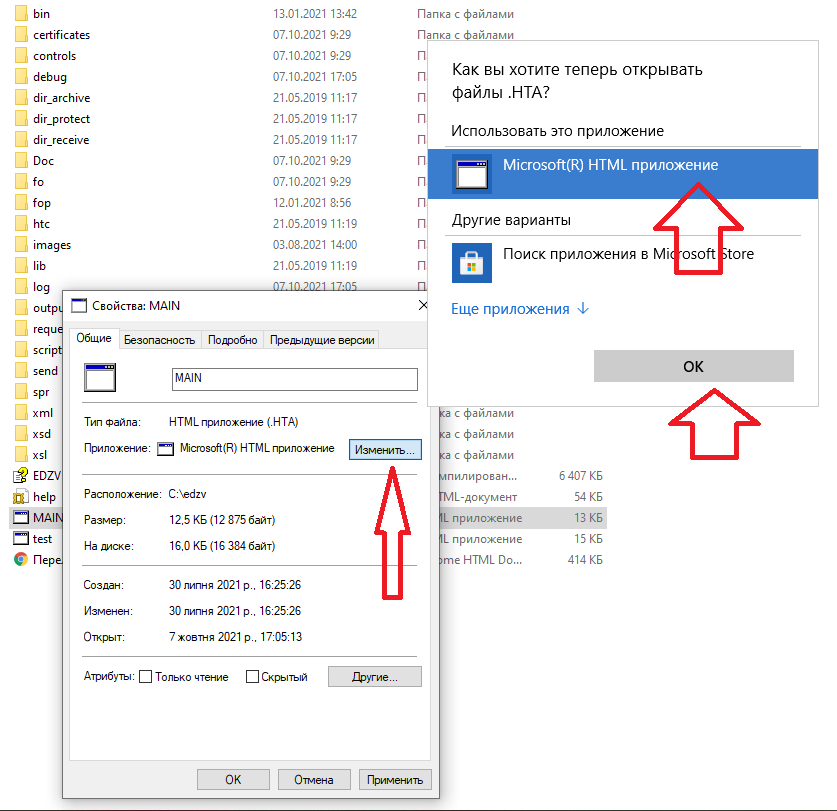Image resolution: width=837 pixels, height=811 pixels.
Task: Open the "Подробно" tab
Action: [x=233, y=340]
